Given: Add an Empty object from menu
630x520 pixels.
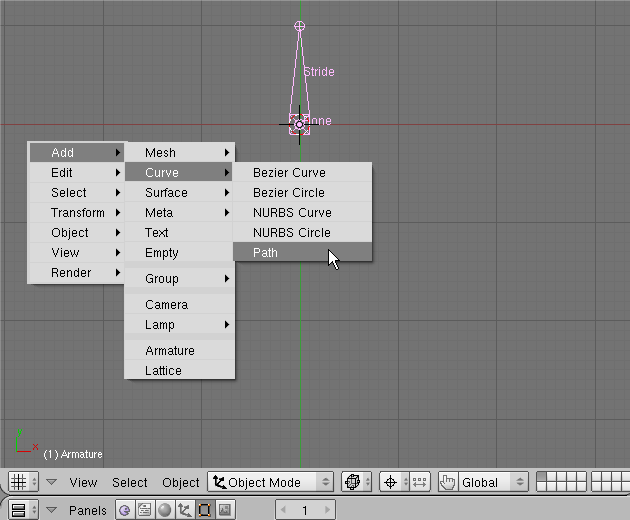Looking at the screenshot, I should coord(180,252).
